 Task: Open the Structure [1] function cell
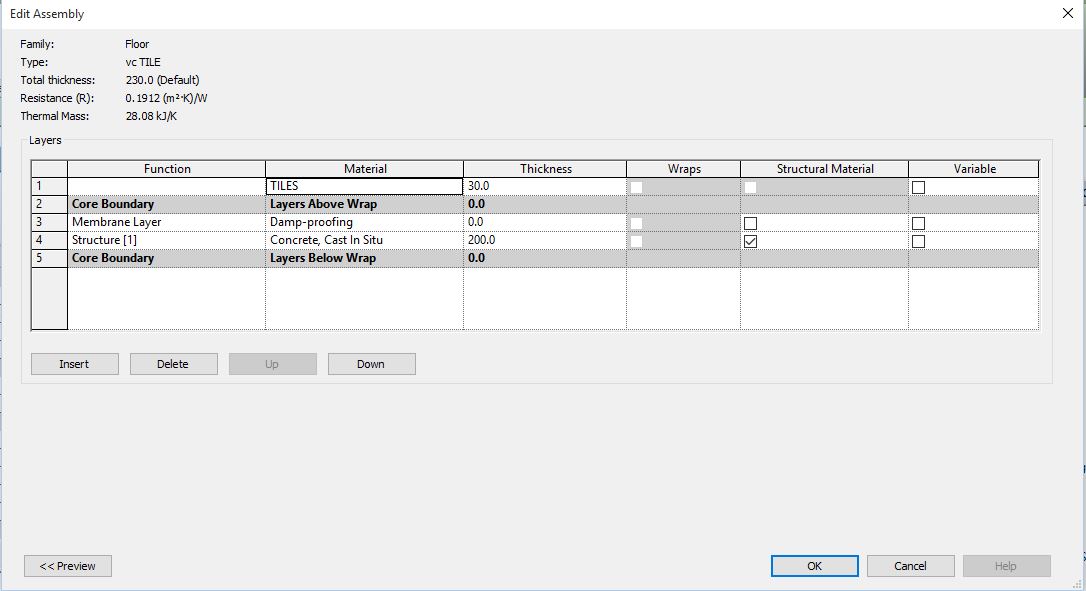point(166,240)
